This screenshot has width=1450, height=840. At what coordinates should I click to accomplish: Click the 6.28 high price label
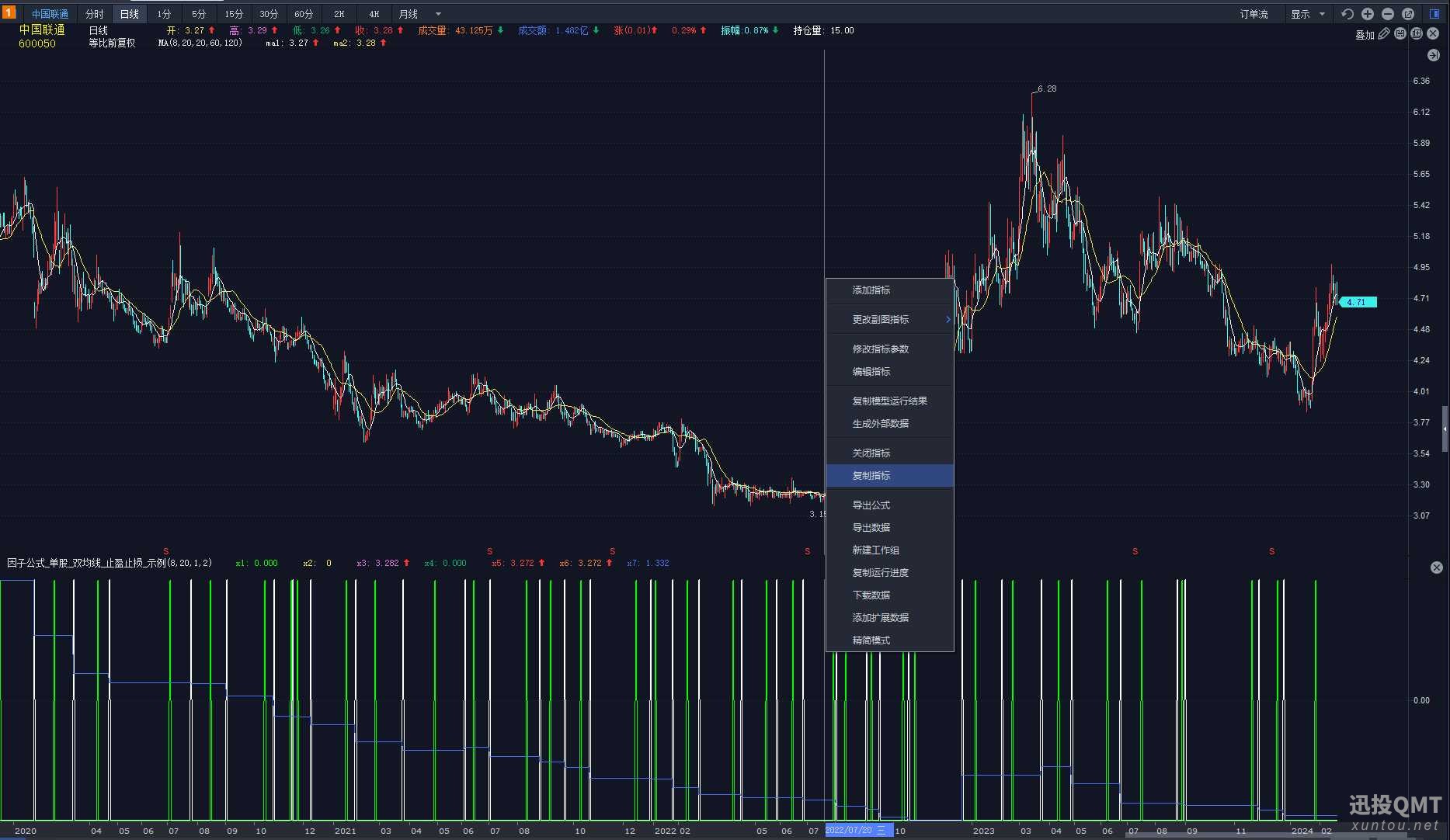click(x=1047, y=89)
